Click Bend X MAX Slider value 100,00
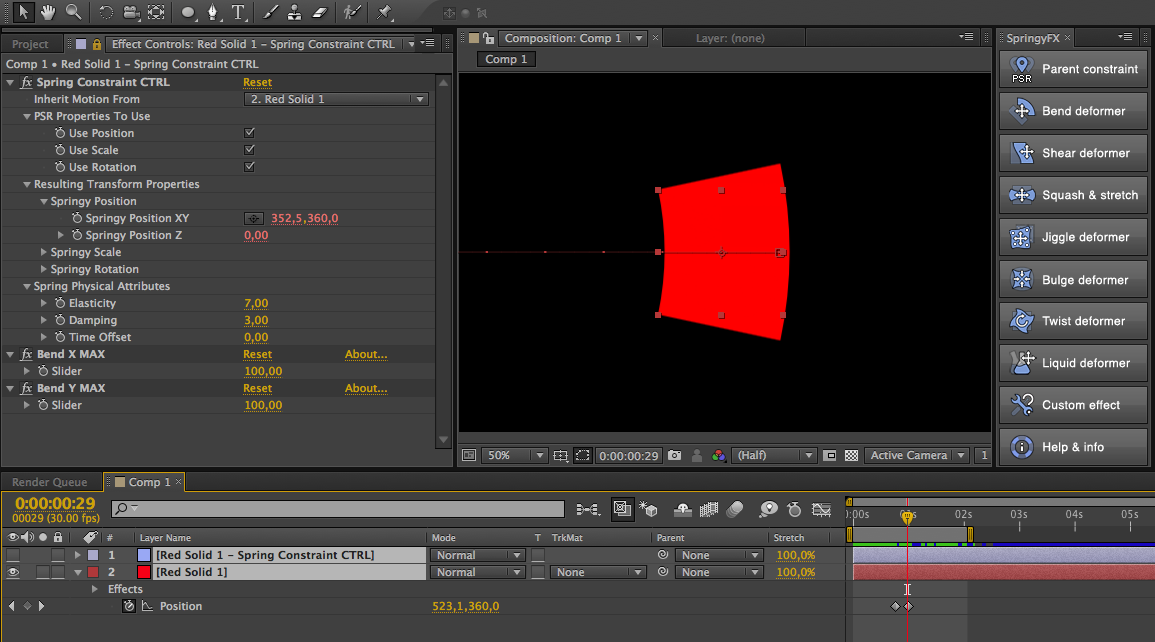1155x642 pixels. 263,371
